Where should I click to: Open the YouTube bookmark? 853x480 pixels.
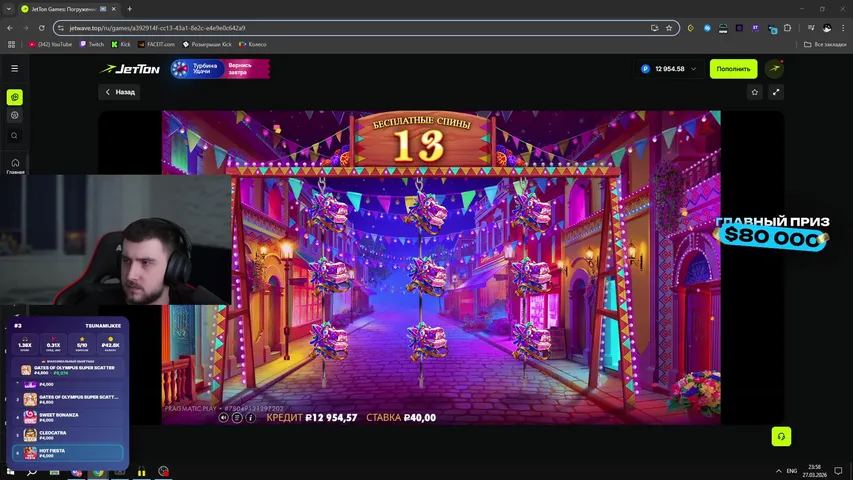tap(50, 44)
